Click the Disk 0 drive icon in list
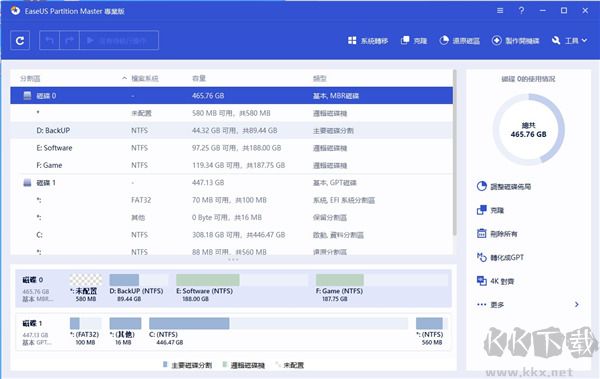600x379 pixels. click(x=27, y=96)
